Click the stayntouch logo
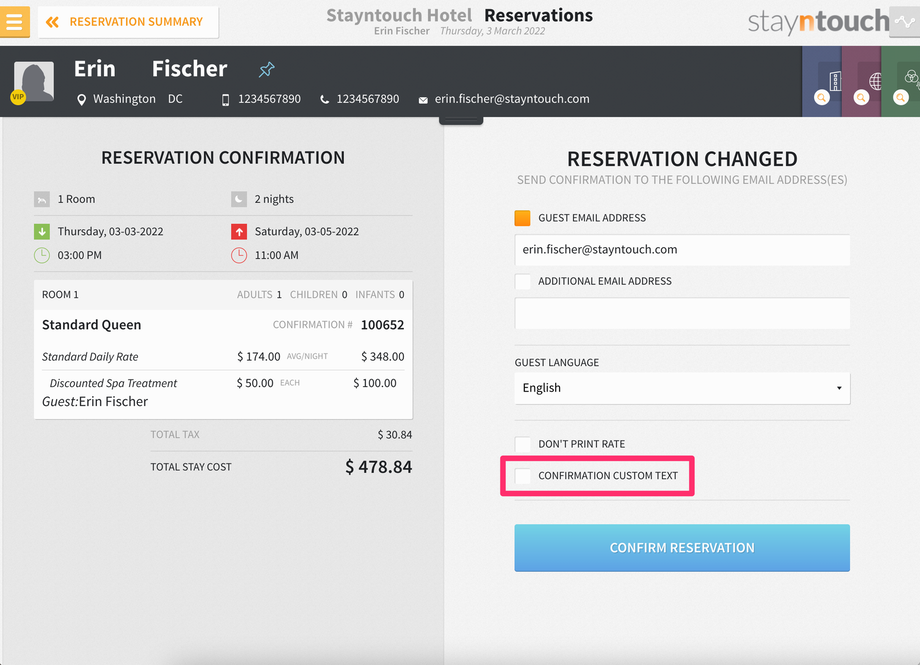This screenshot has height=665, width=920. [818, 22]
